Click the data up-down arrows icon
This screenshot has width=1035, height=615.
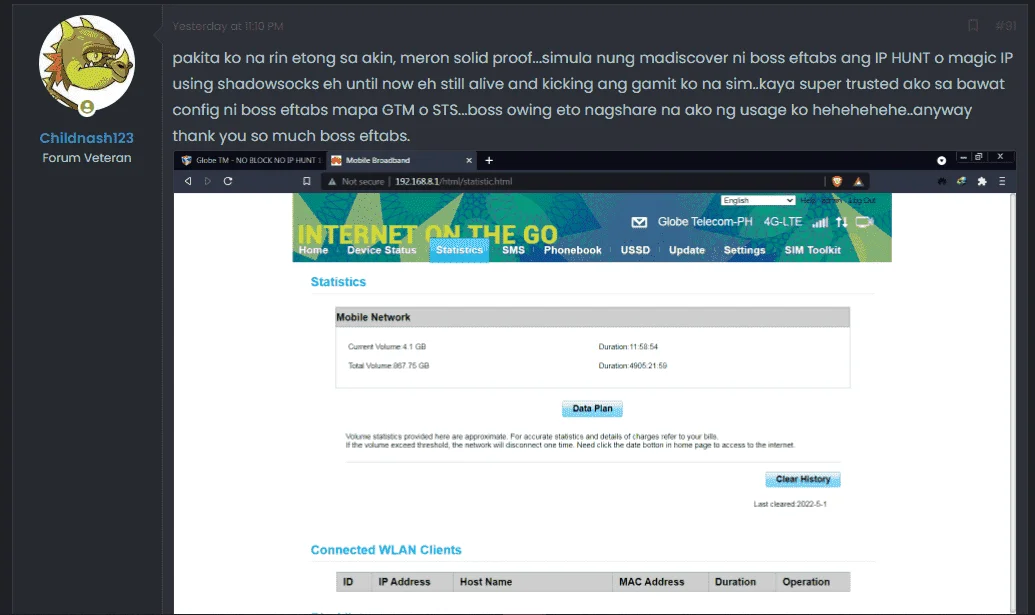tap(842, 222)
